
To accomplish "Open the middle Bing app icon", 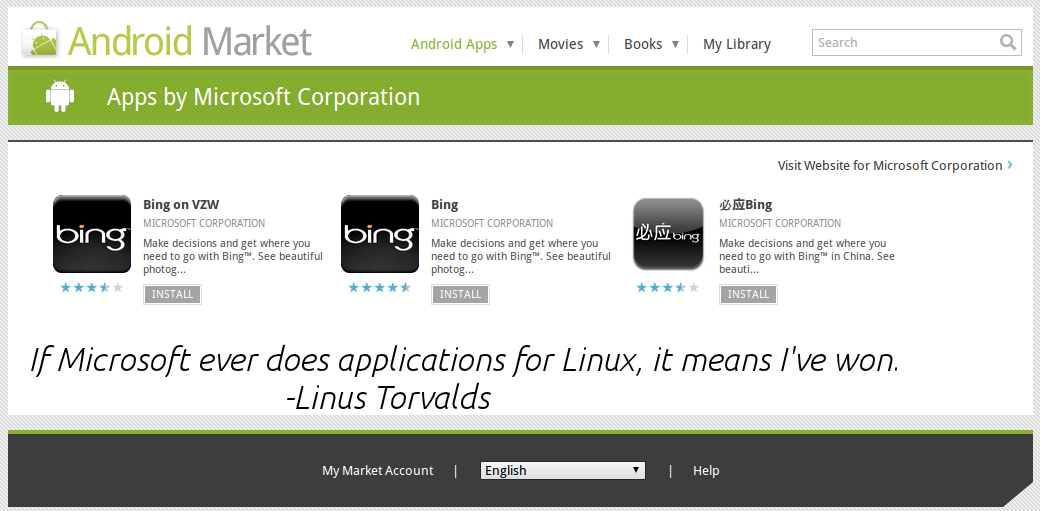I will coord(380,235).
